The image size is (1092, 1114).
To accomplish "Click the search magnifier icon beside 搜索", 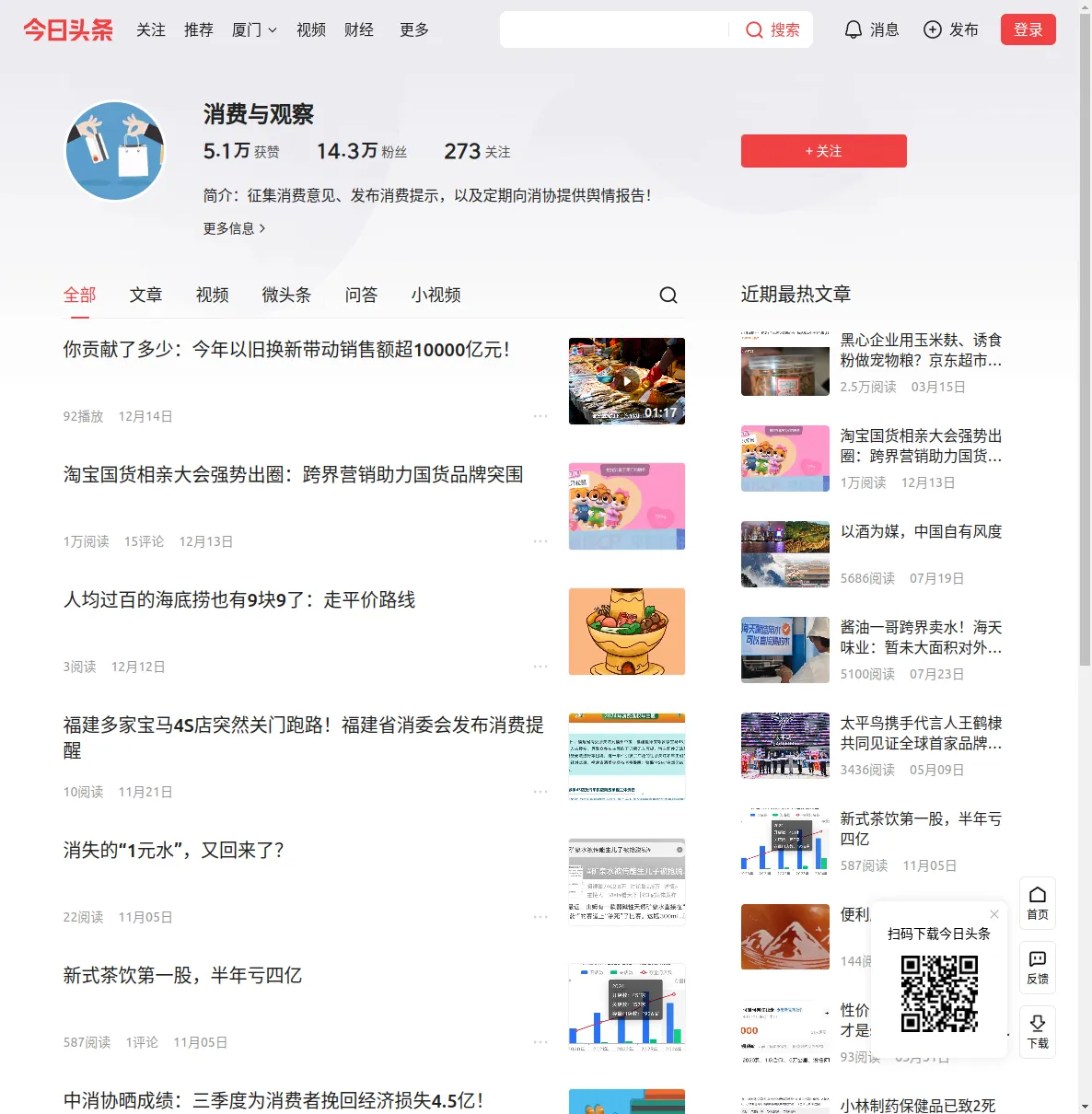I will click(x=754, y=30).
